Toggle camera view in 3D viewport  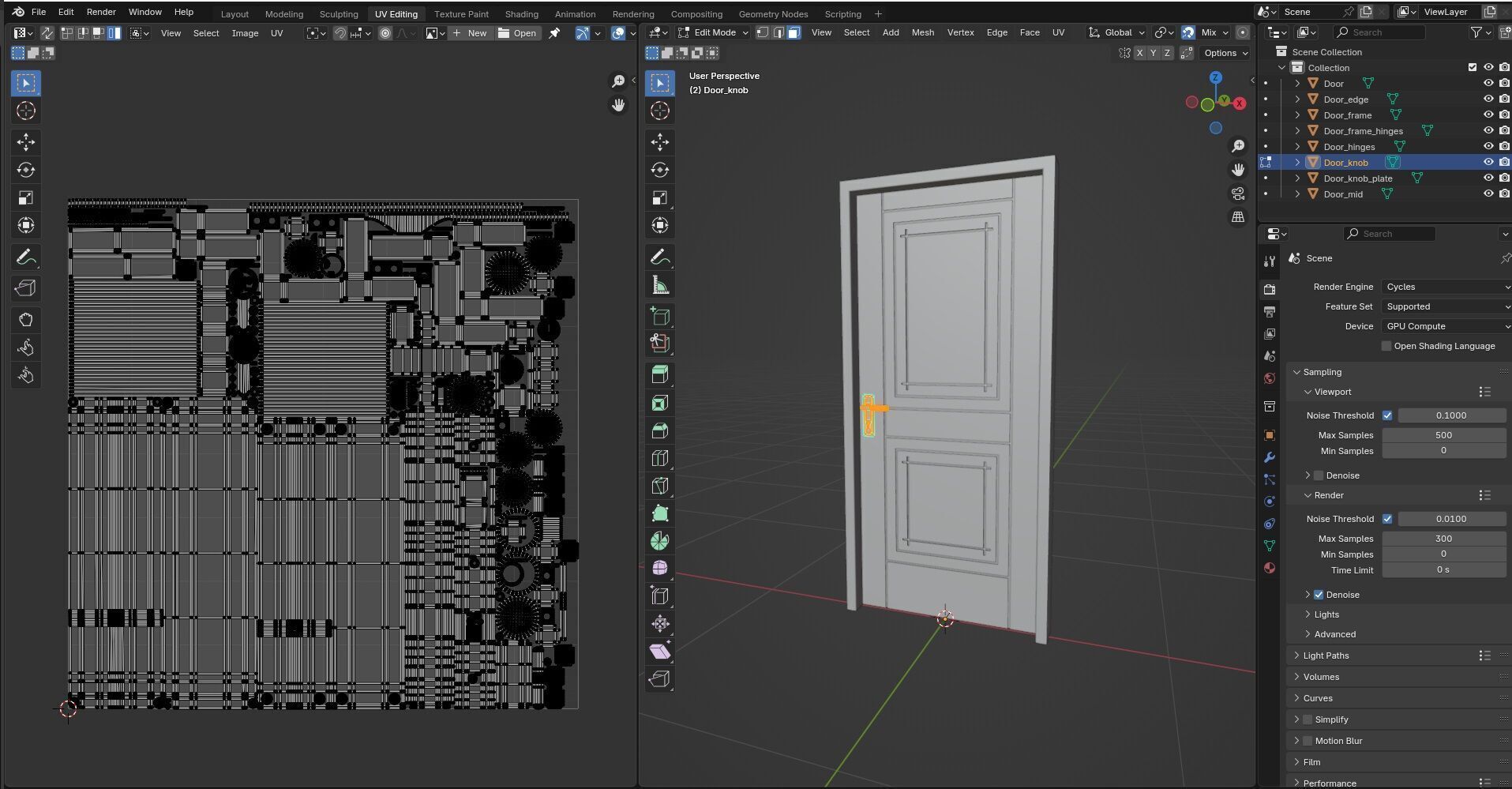point(1238,193)
